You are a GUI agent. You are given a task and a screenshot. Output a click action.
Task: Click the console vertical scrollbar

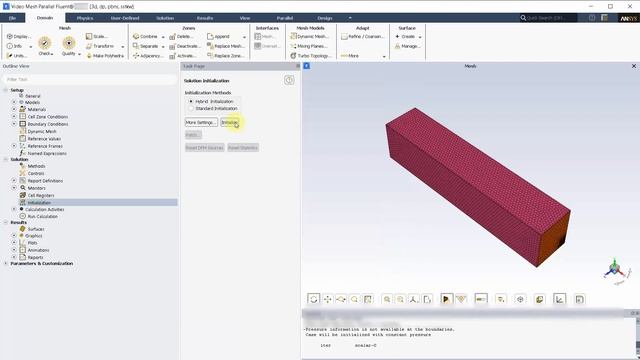click(x=637, y=337)
